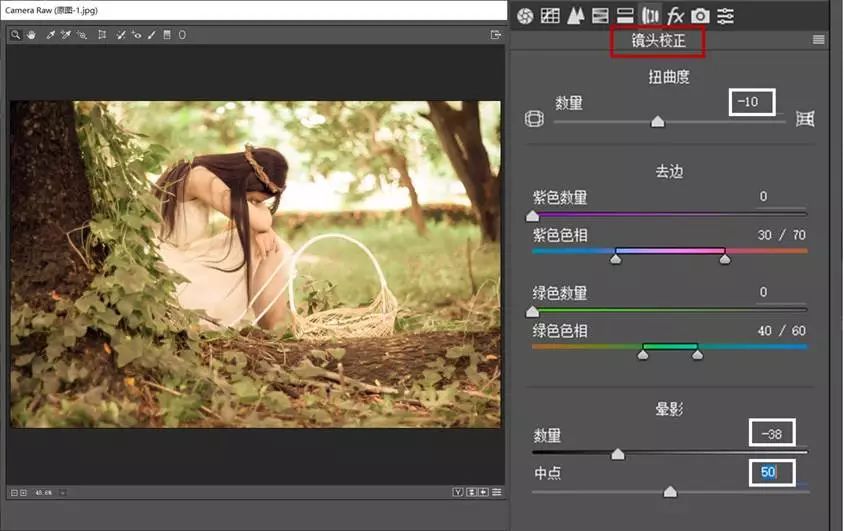Click the 紫色数量 value field
This screenshot has width=844, height=531.
coord(779,197)
